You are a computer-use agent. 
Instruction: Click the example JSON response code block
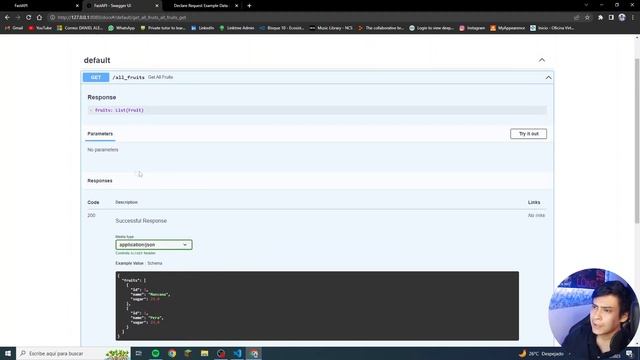317,306
